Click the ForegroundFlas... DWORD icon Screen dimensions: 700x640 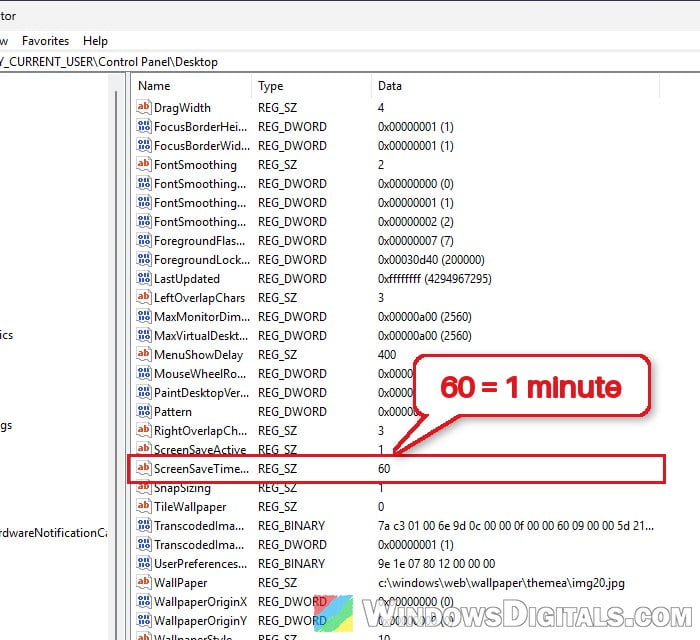(143, 241)
